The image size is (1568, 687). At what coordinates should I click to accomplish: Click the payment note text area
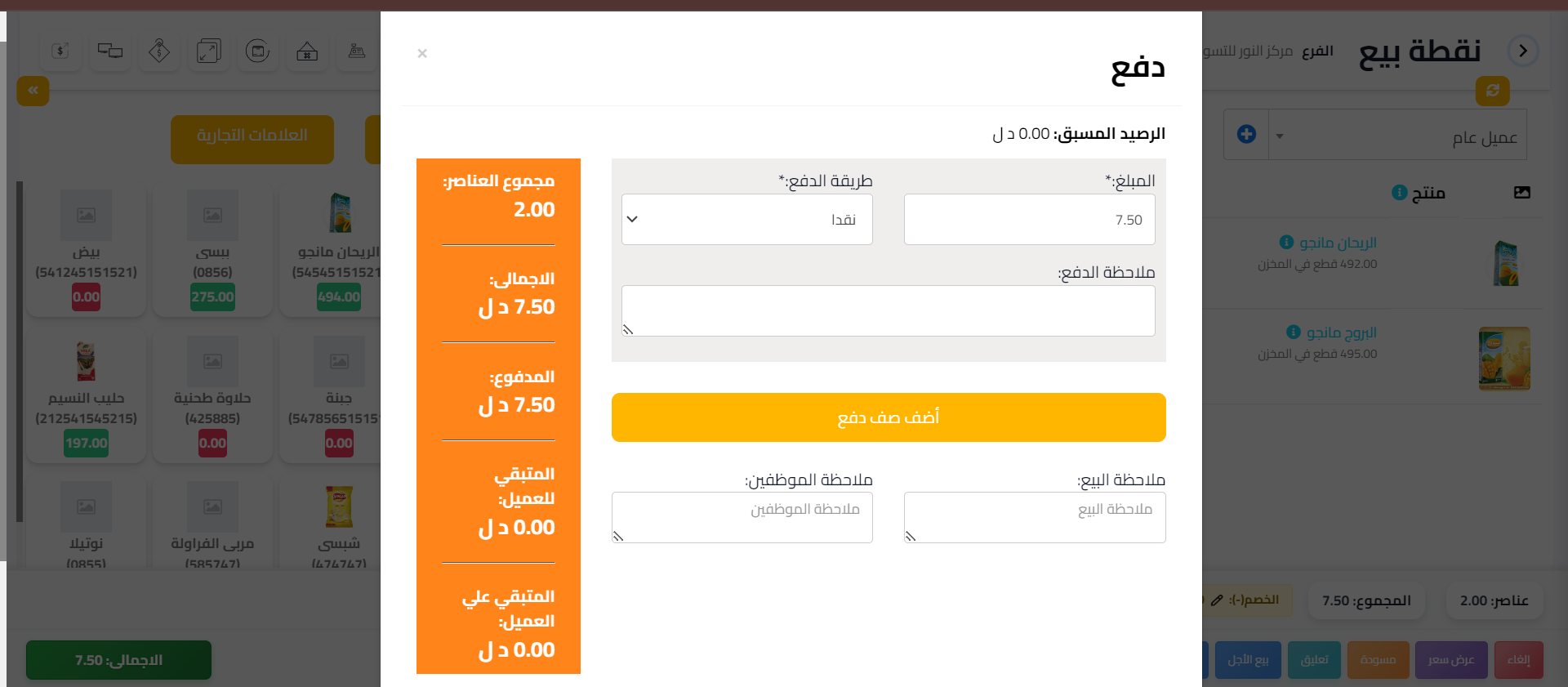(888, 310)
